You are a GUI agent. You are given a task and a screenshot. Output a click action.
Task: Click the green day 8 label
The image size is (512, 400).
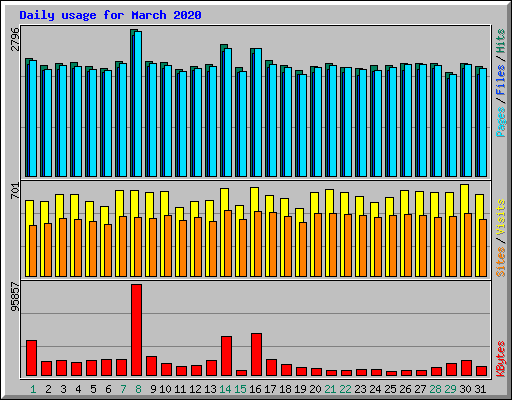[x=138, y=389]
